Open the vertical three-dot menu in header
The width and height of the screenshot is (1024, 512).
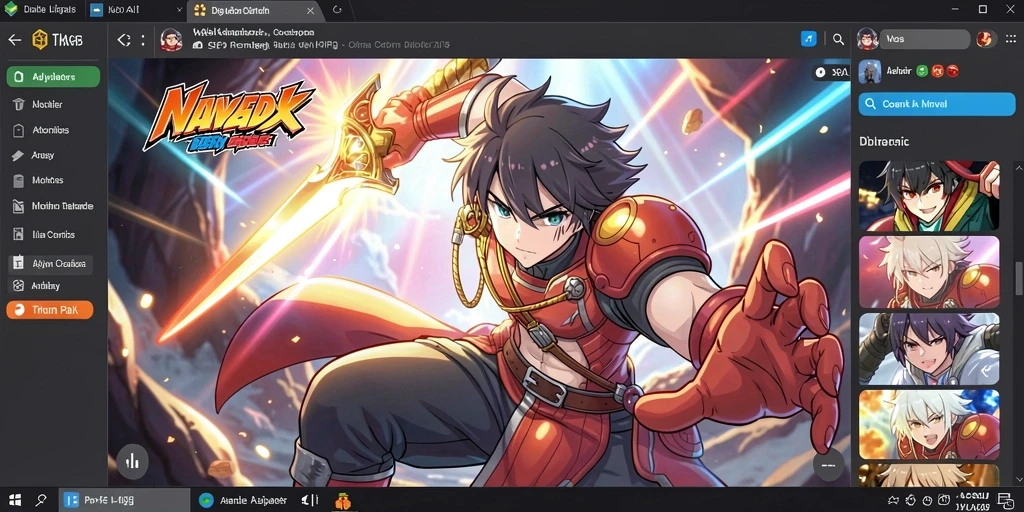pos(142,40)
